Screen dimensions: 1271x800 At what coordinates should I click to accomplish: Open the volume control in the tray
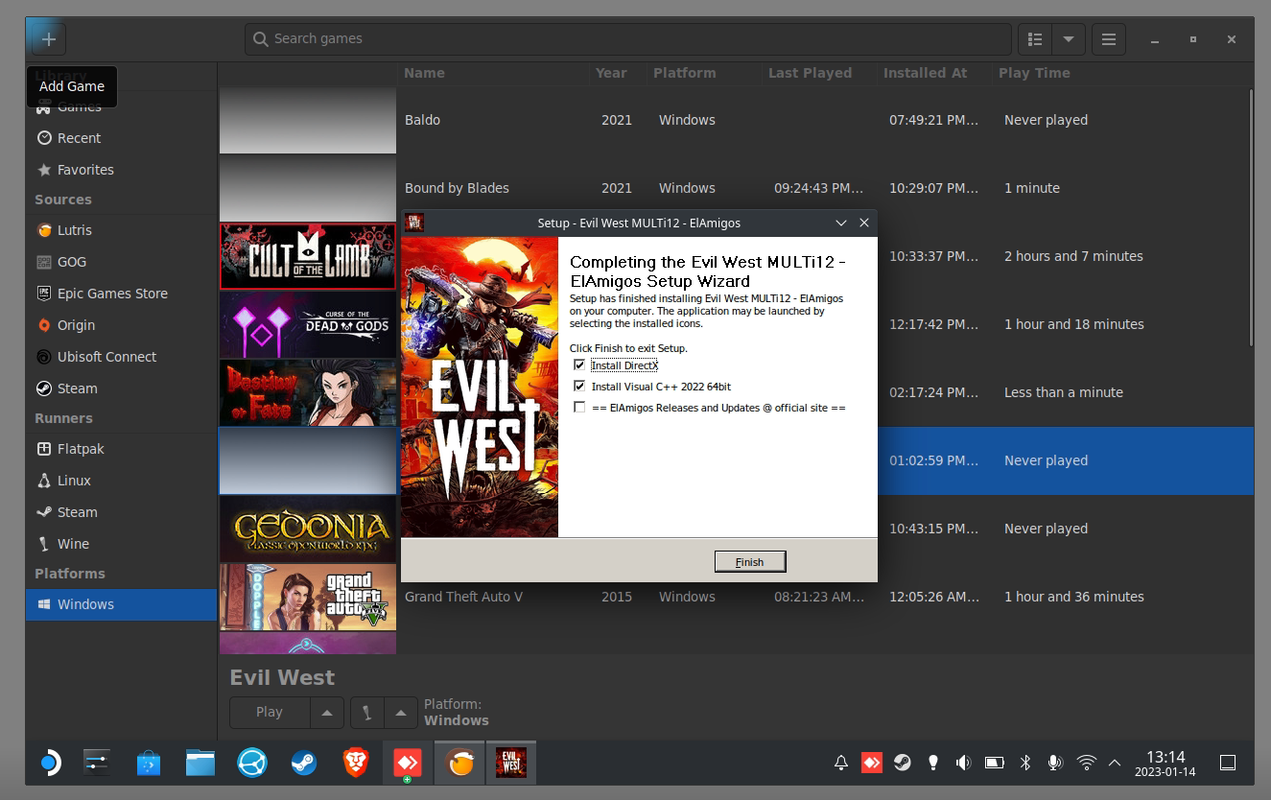point(963,763)
